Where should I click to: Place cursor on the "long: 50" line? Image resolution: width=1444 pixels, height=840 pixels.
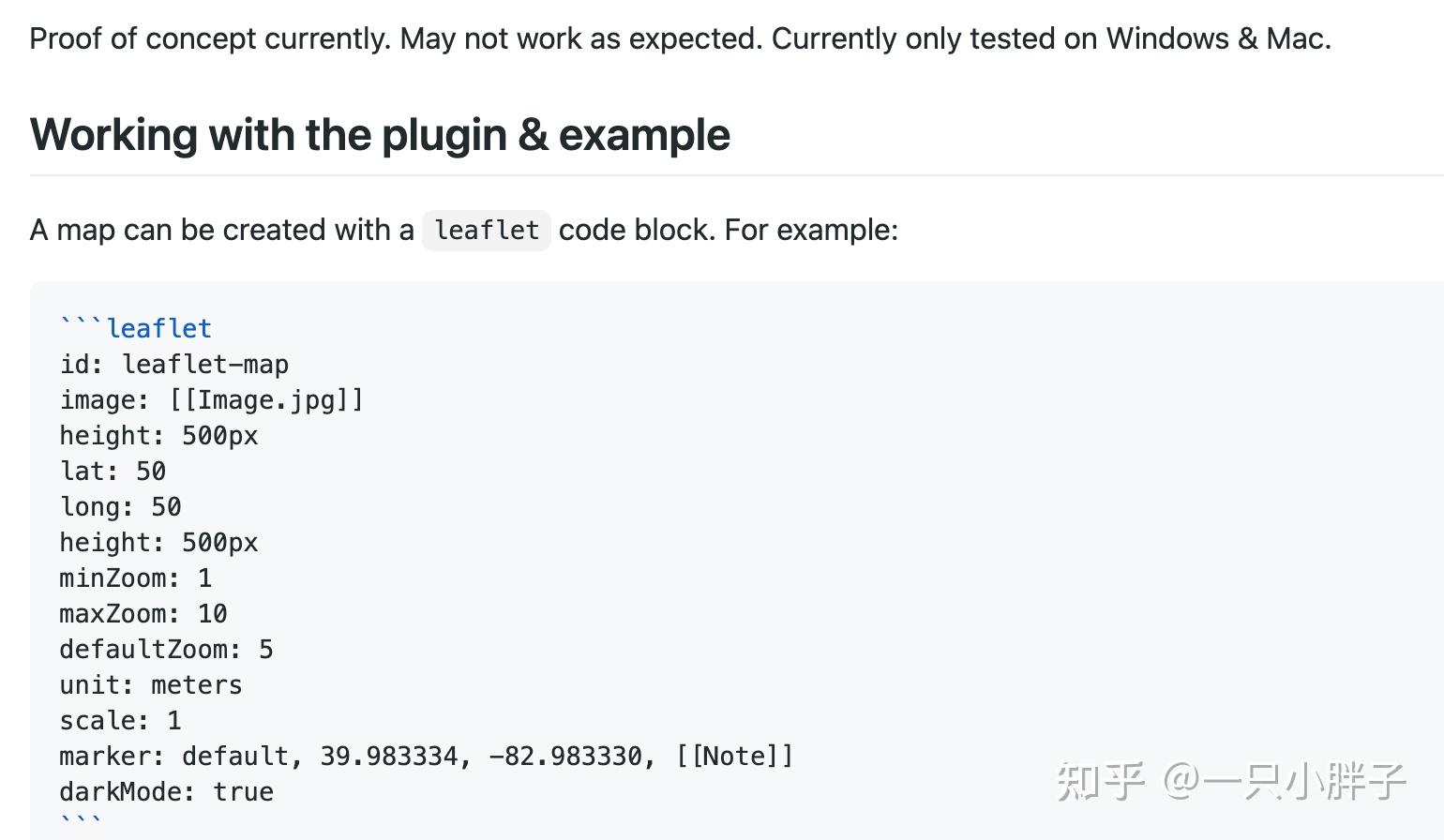(x=120, y=507)
